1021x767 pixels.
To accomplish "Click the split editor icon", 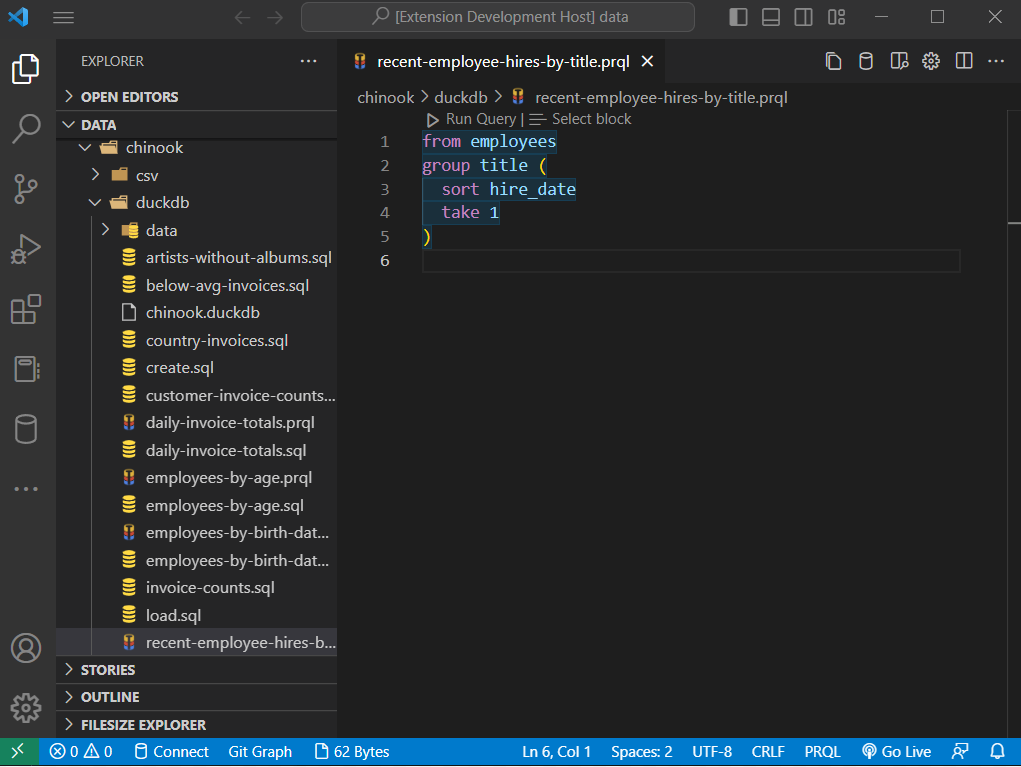I will point(964,61).
